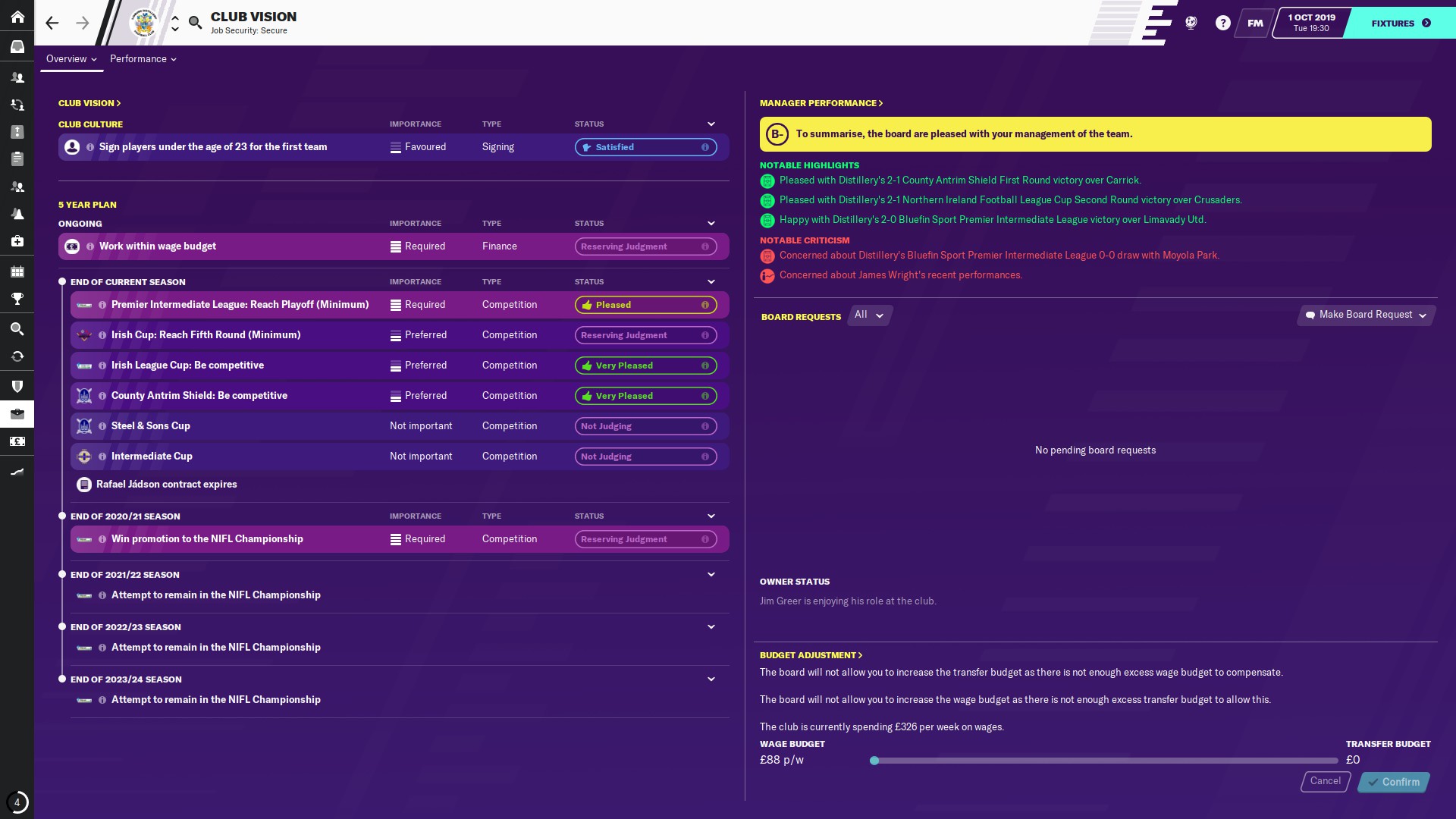Collapse End of Current Season section
Image resolution: width=1456 pixels, height=819 pixels.
711,282
